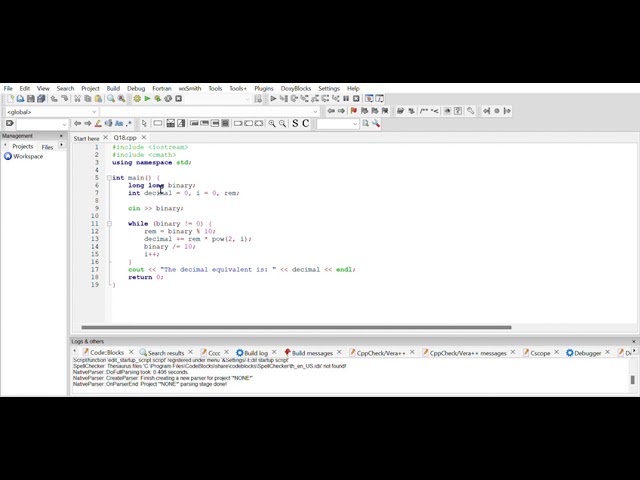Open the Search results tab
Viewport: 640px width, 480px height.
[166, 353]
